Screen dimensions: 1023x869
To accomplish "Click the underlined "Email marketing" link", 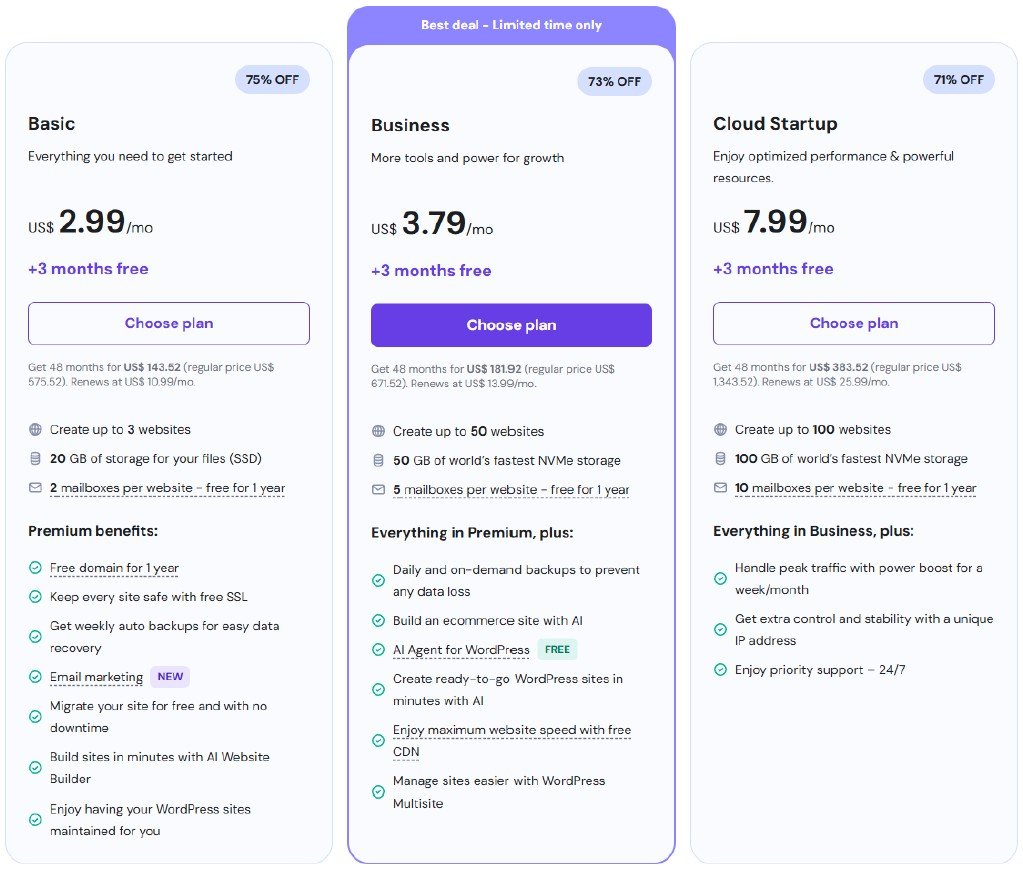I will (x=95, y=677).
